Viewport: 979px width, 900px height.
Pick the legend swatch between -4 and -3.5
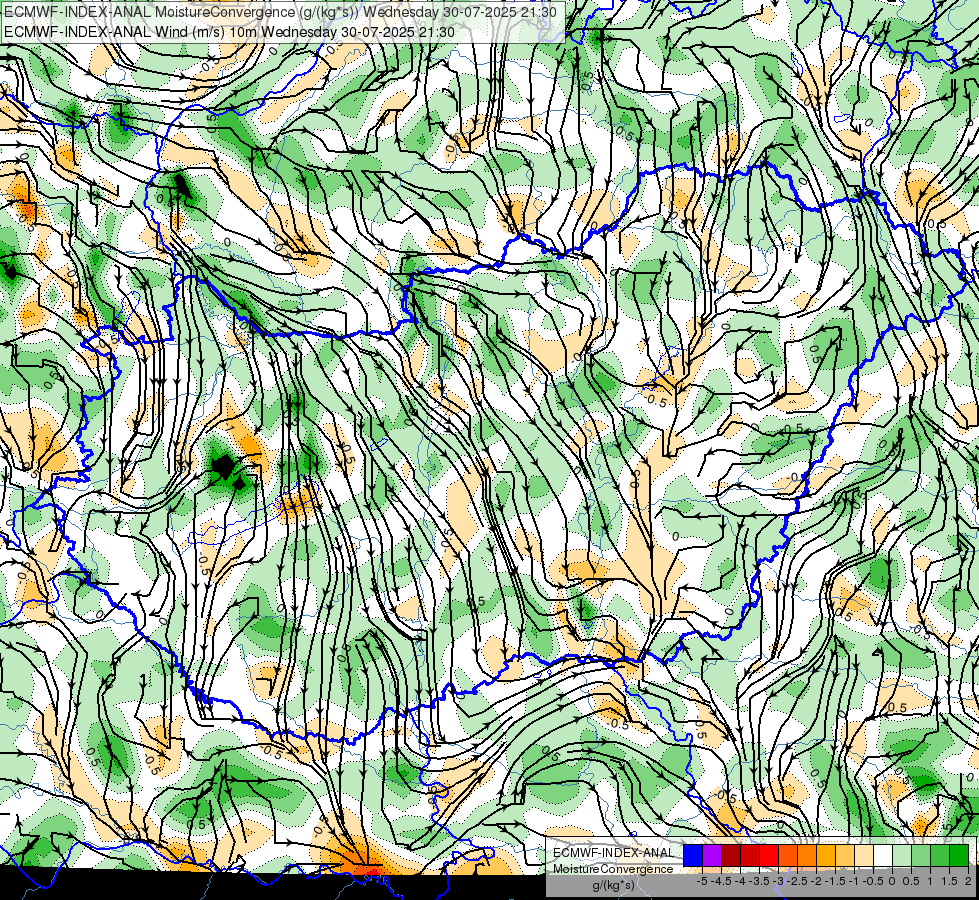[x=750, y=855]
